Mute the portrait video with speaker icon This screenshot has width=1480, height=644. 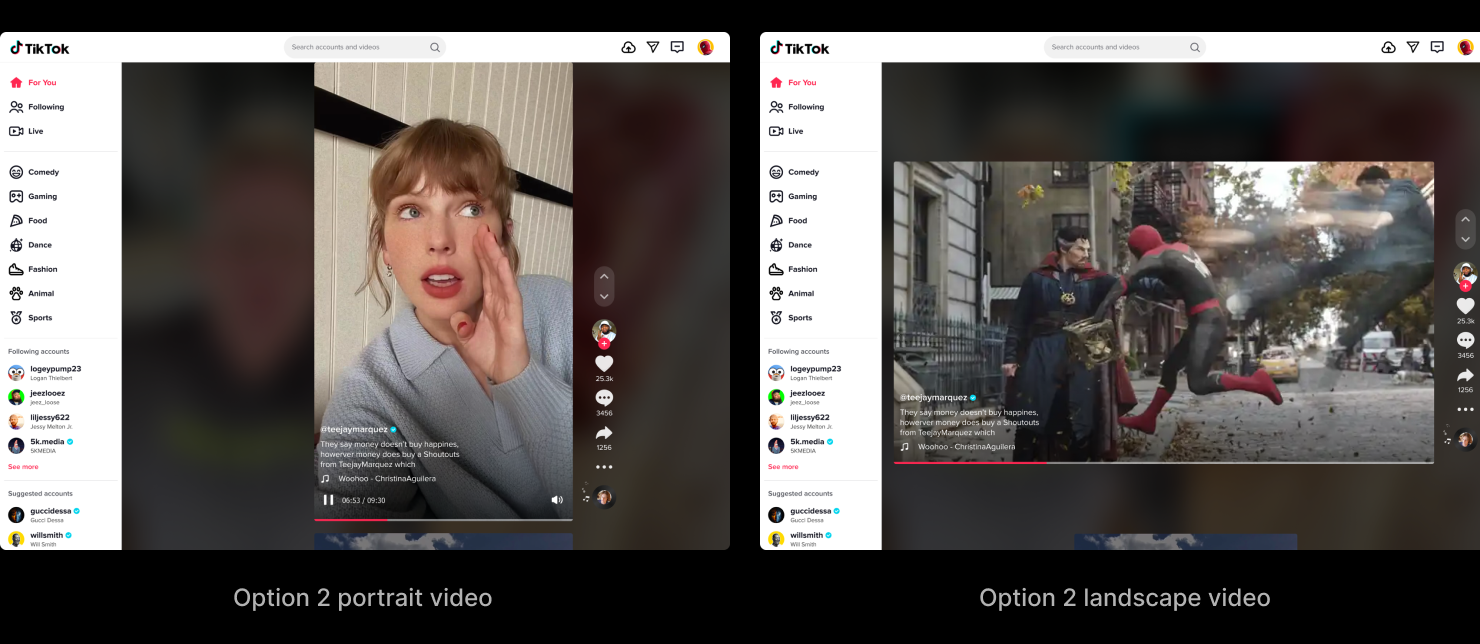pos(557,500)
